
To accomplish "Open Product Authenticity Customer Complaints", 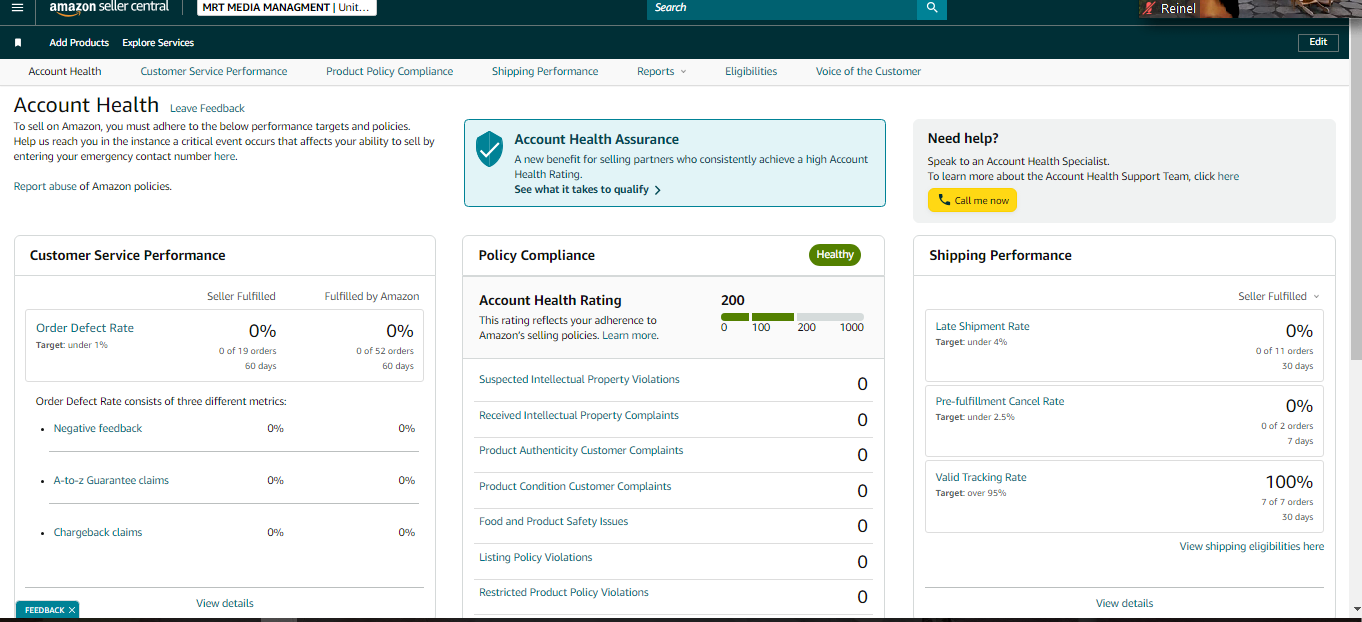I will tap(581, 451).
